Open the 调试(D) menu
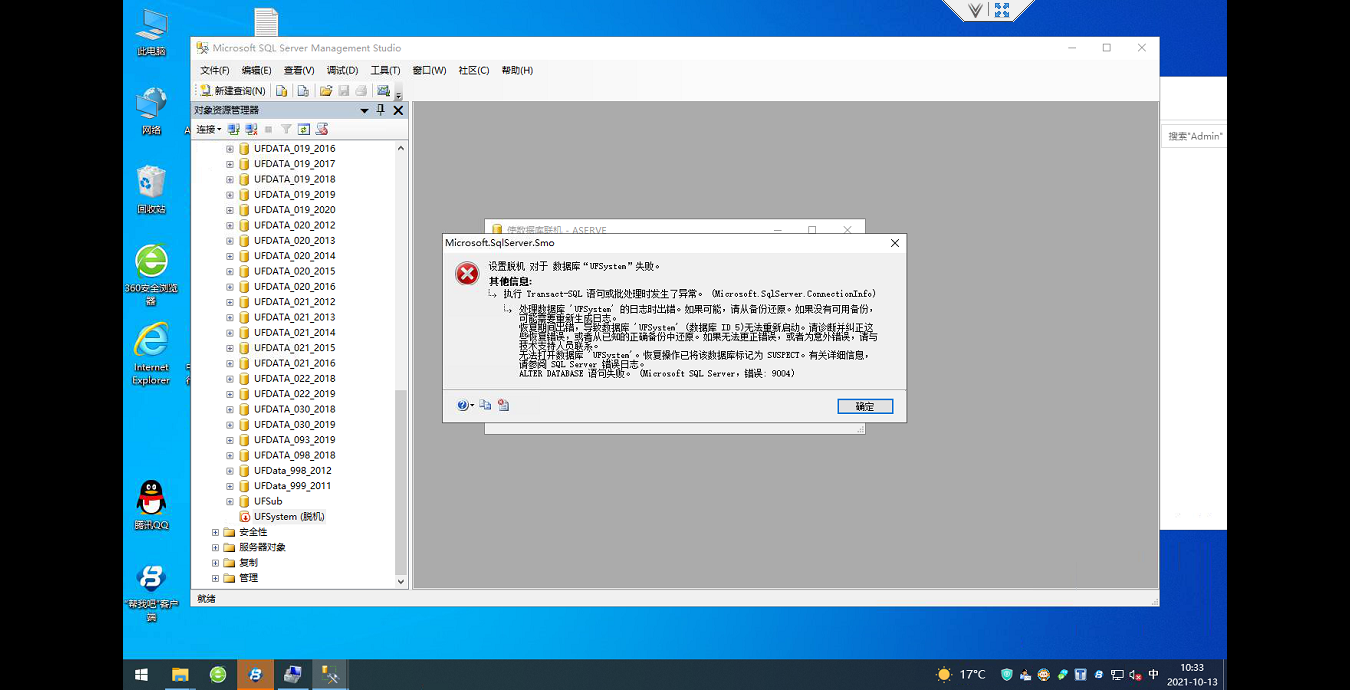The height and width of the screenshot is (690, 1350). (x=342, y=70)
